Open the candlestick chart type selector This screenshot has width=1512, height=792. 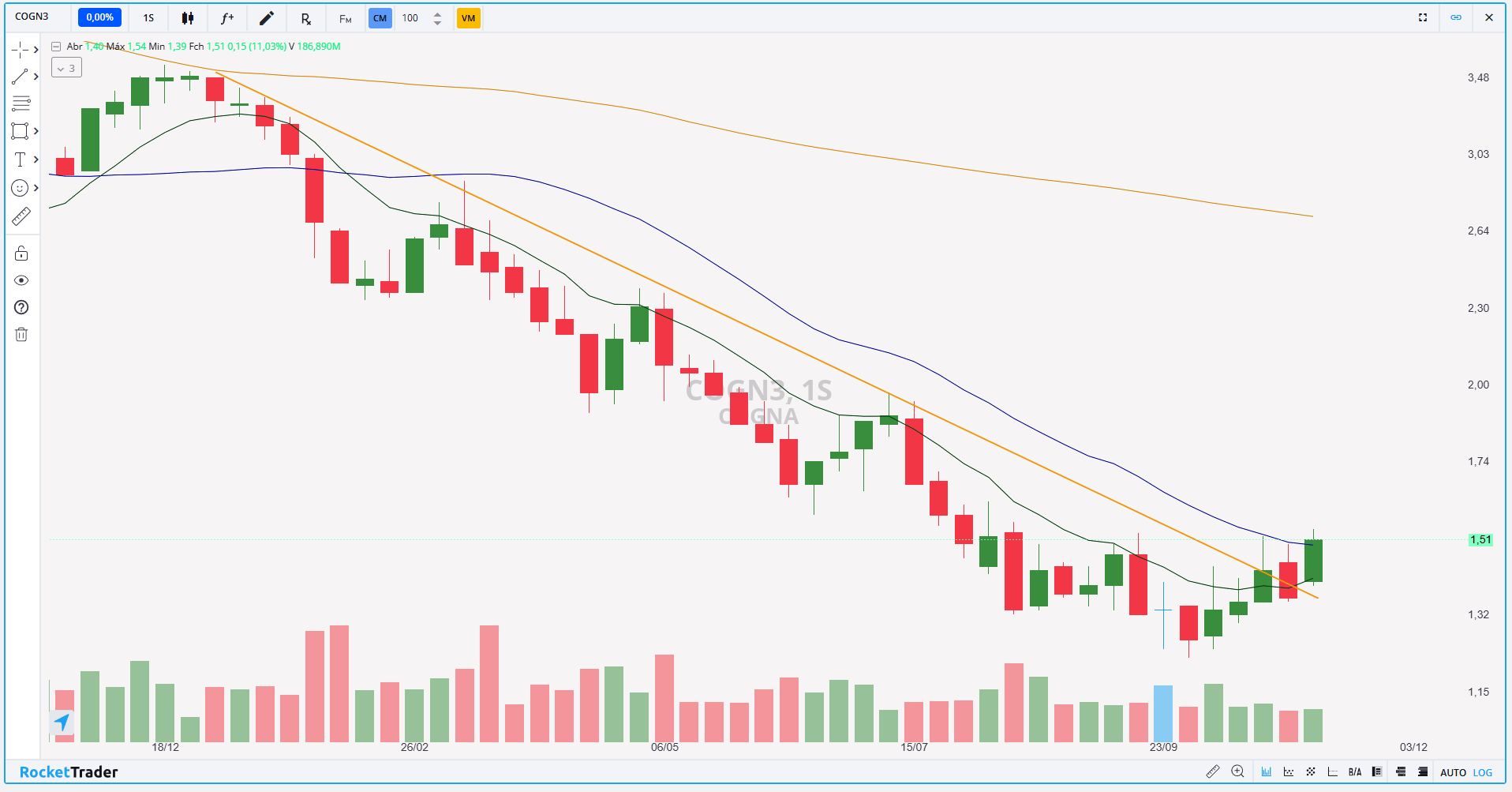click(x=188, y=18)
